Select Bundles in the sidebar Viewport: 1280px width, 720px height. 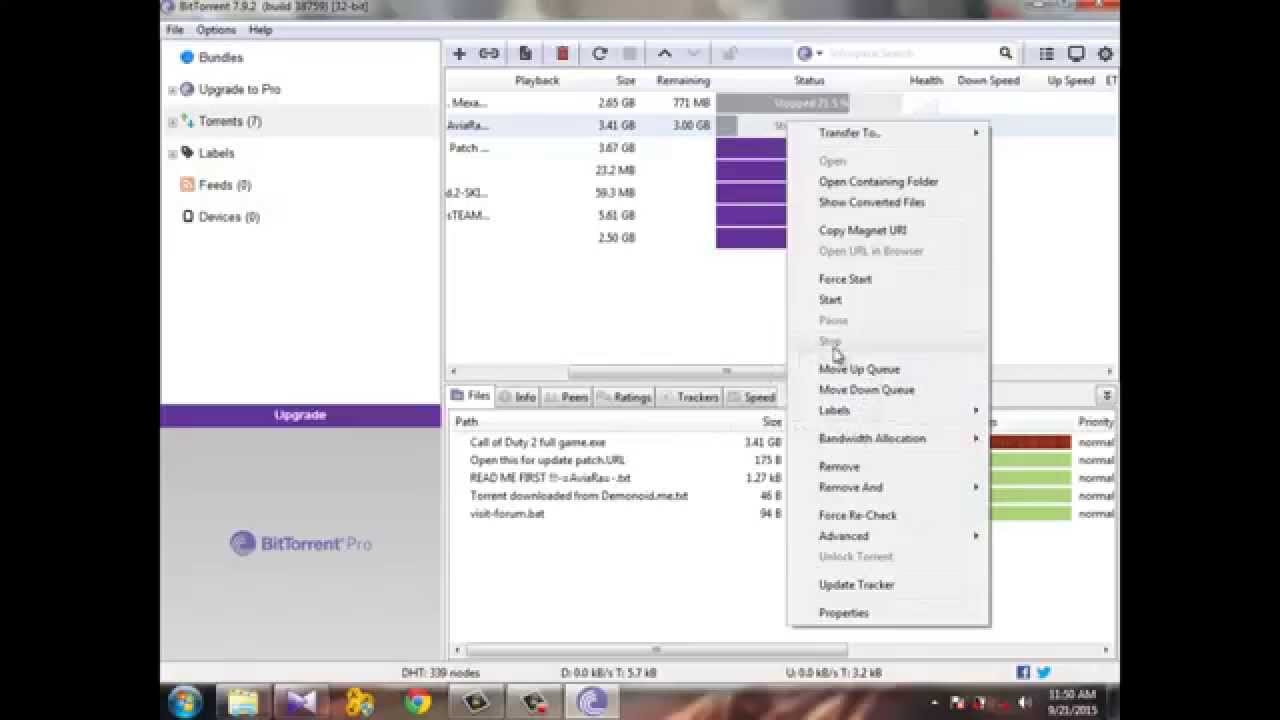coord(221,57)
